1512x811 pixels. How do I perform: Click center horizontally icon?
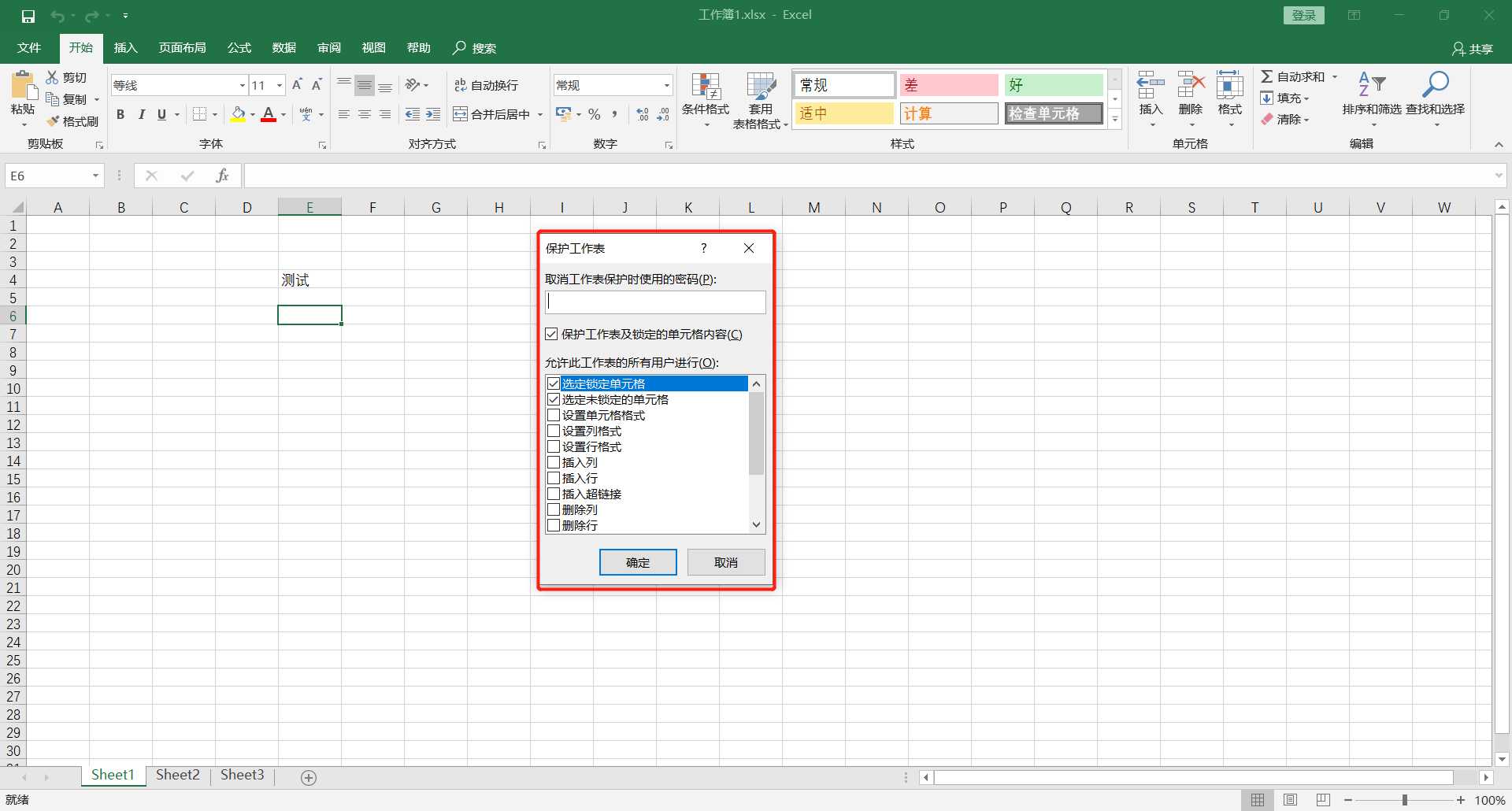coord(365,114)
